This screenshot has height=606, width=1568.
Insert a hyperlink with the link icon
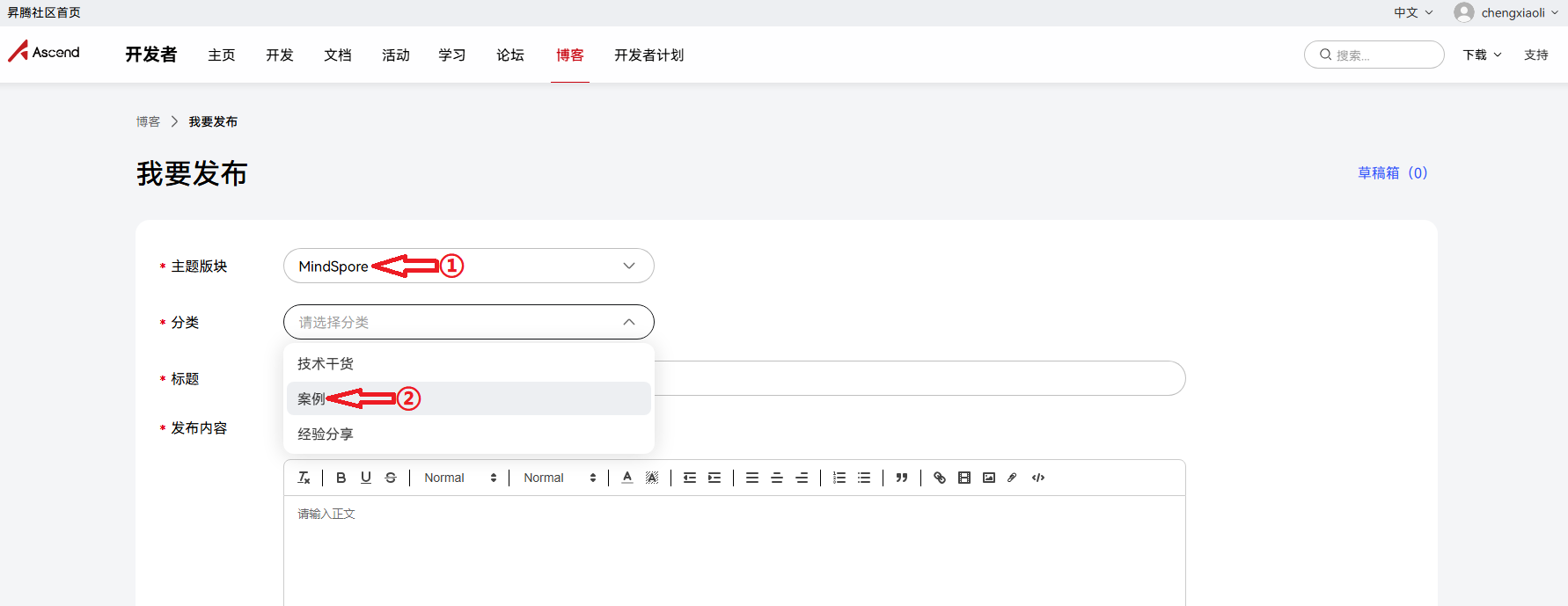point(940,478)
